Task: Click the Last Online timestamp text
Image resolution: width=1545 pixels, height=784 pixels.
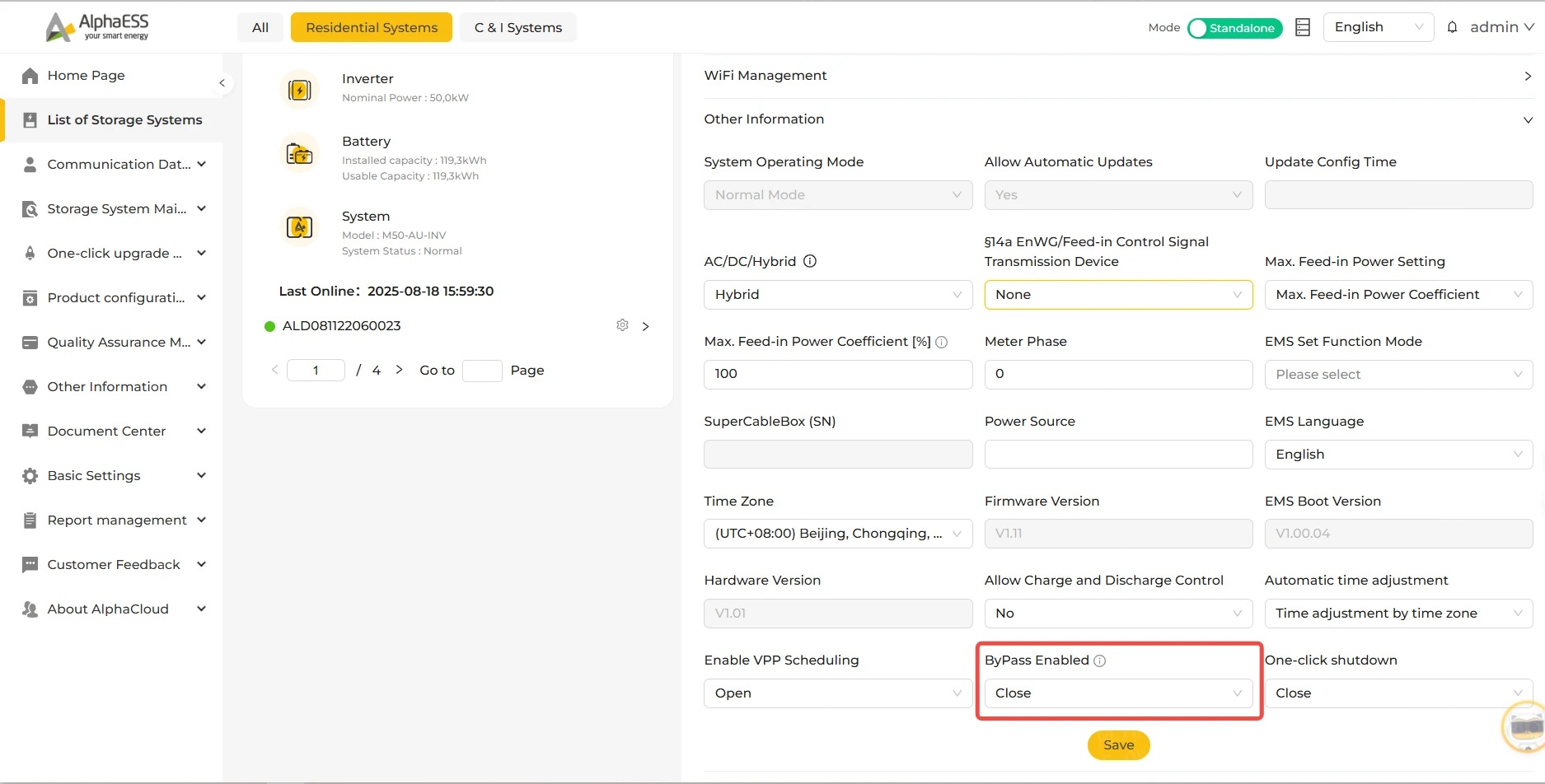Action: coord(431,292)
